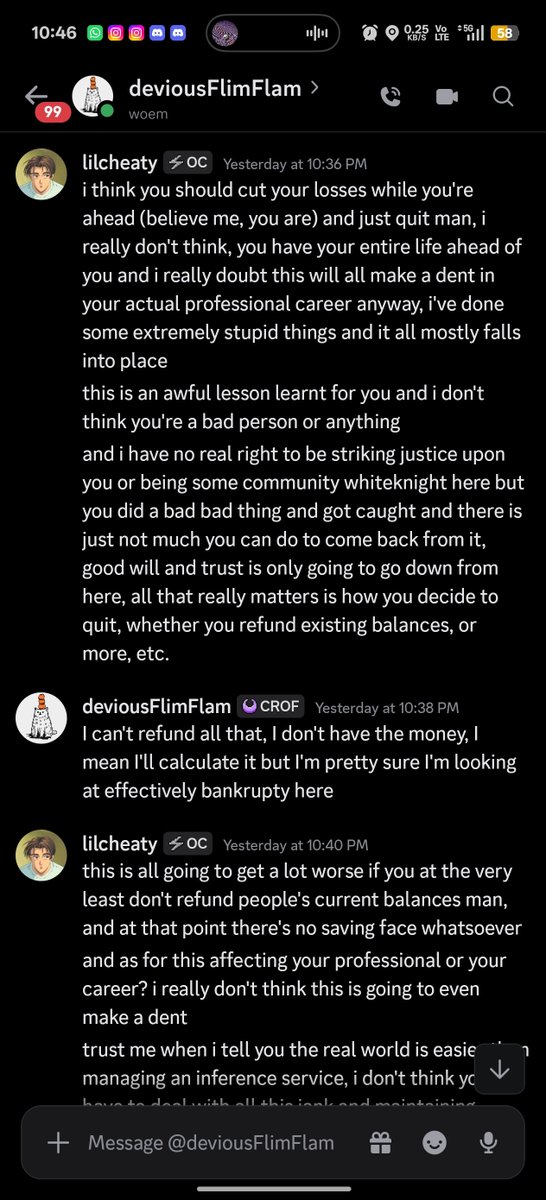The height and width of the screenshot is (1200, 546).
Task: Tap the CROF server tag badge
Action: (270, 706)
